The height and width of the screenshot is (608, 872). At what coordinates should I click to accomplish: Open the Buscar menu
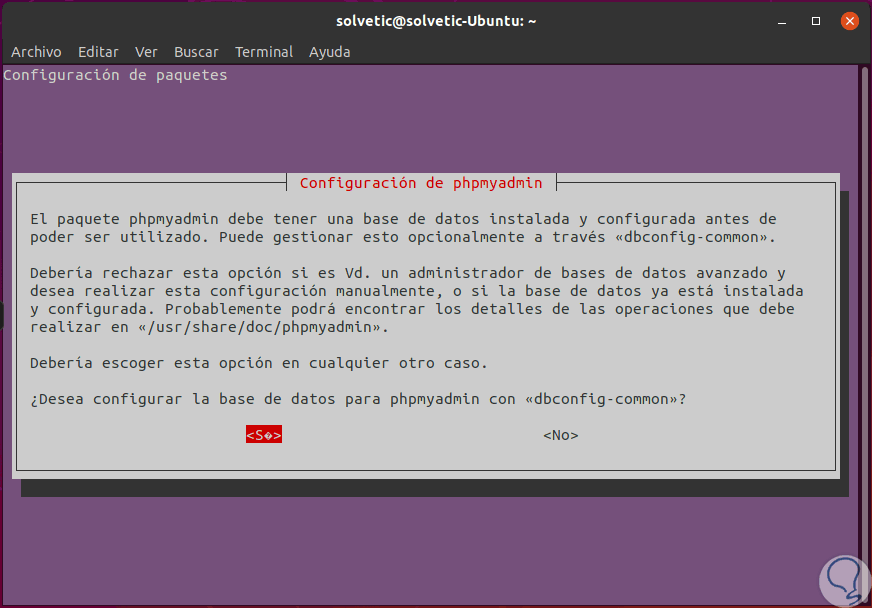(x=196, y=52)
